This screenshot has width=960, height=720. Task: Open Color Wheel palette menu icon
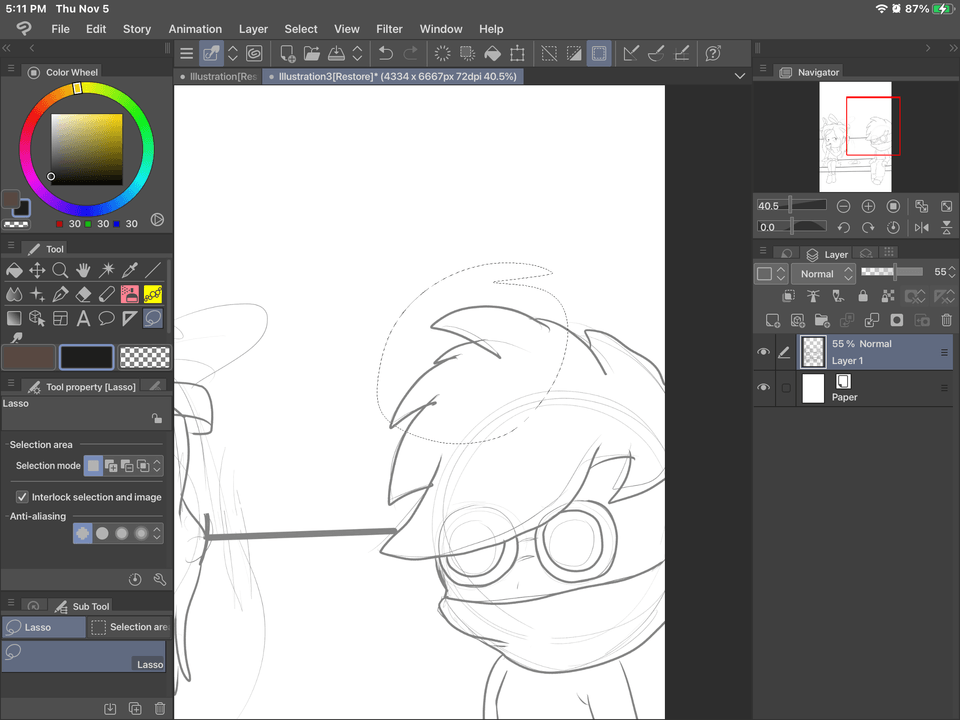point(10,69)
